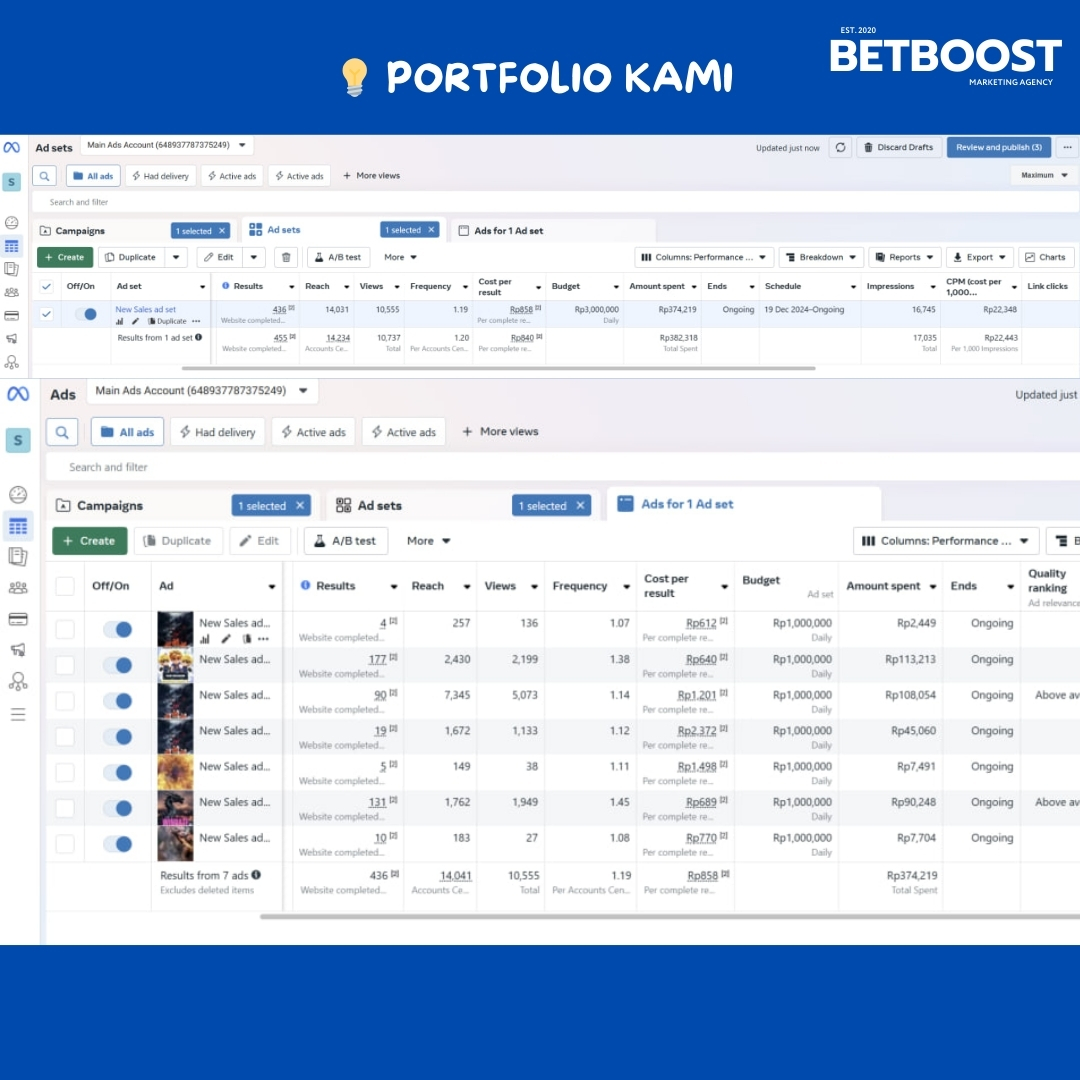
Task: Click the Edit button in Ad sets toolbar
Action: pos(219,257)
